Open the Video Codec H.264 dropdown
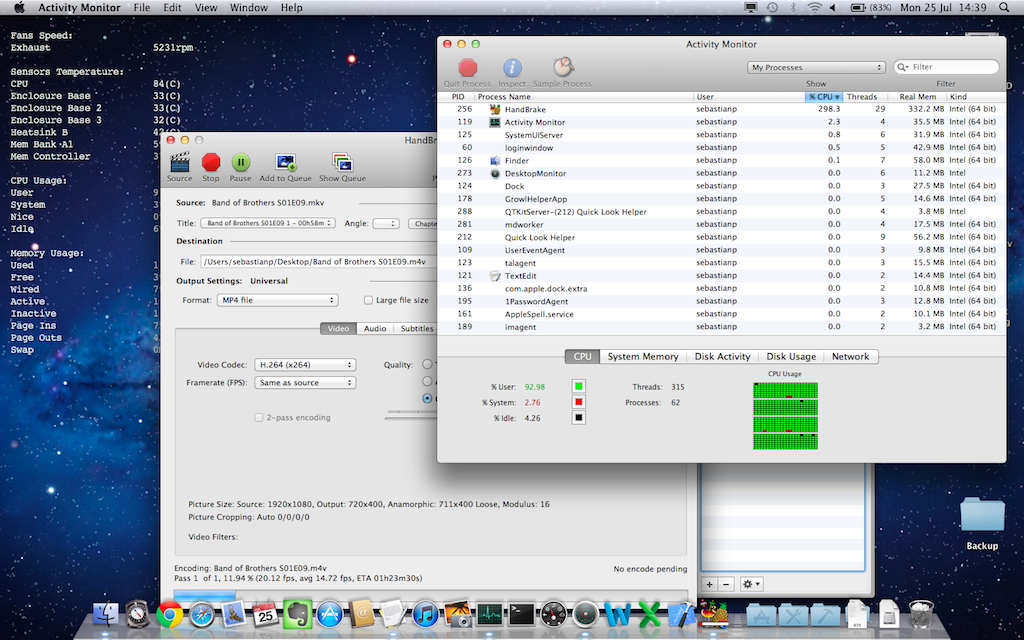This screenshot has width=1024, height=640. [305, 365]
